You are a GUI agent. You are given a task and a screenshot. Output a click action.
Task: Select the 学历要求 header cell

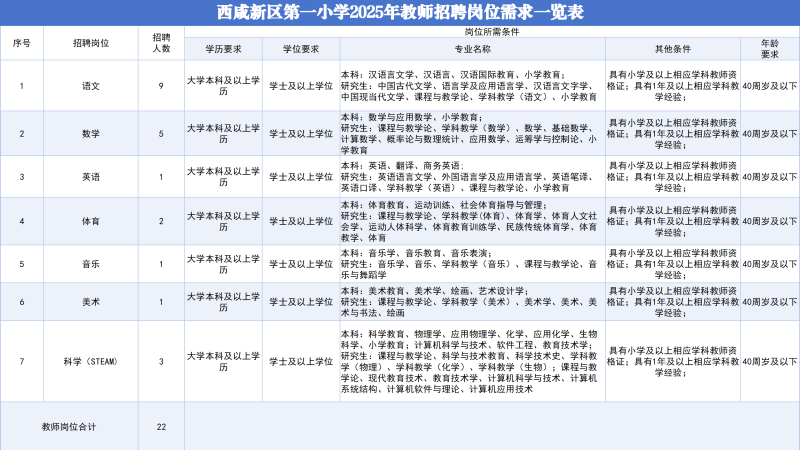click(x=223, y=50)
